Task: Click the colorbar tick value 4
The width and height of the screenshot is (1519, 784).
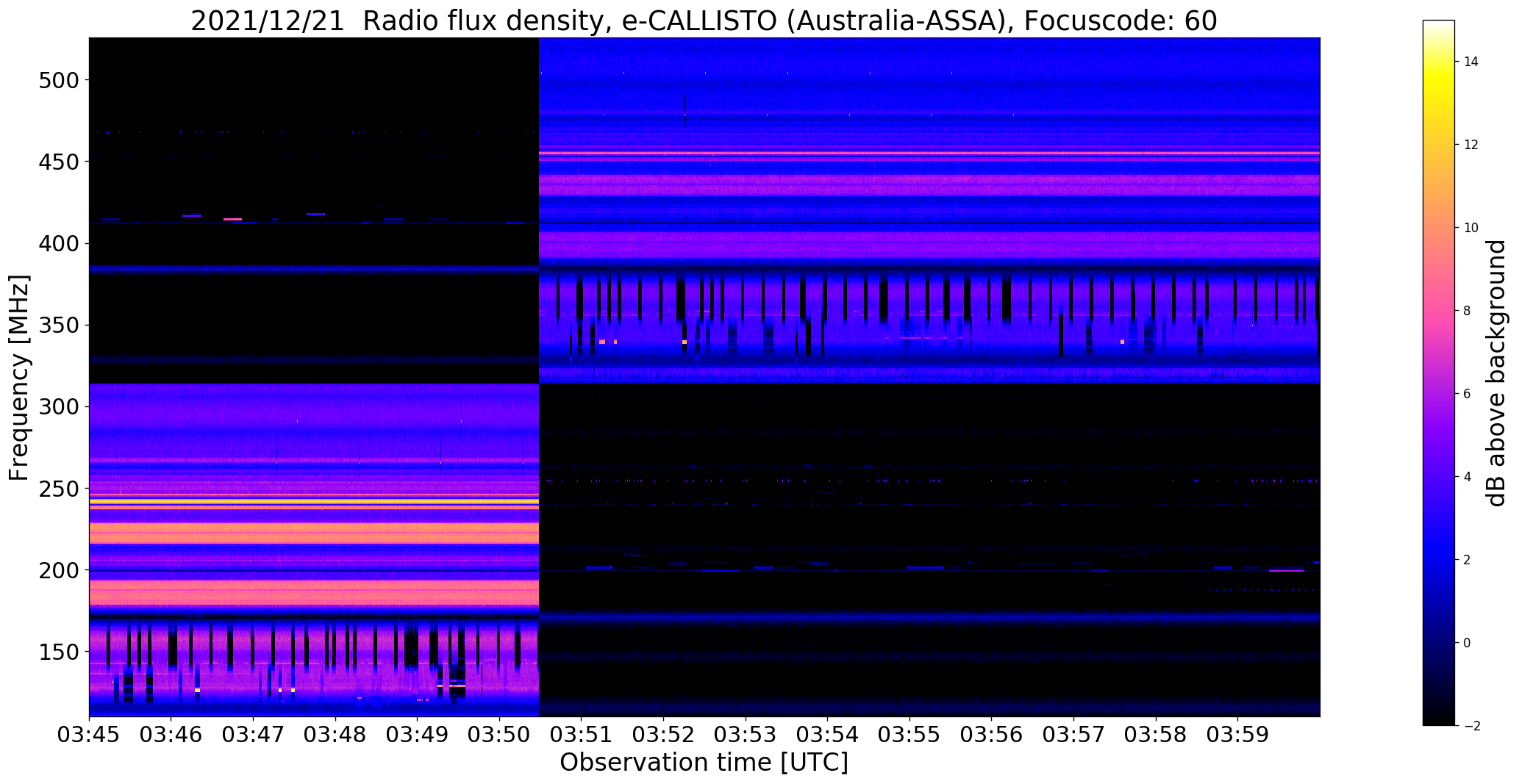Action: pos(1468,477)
